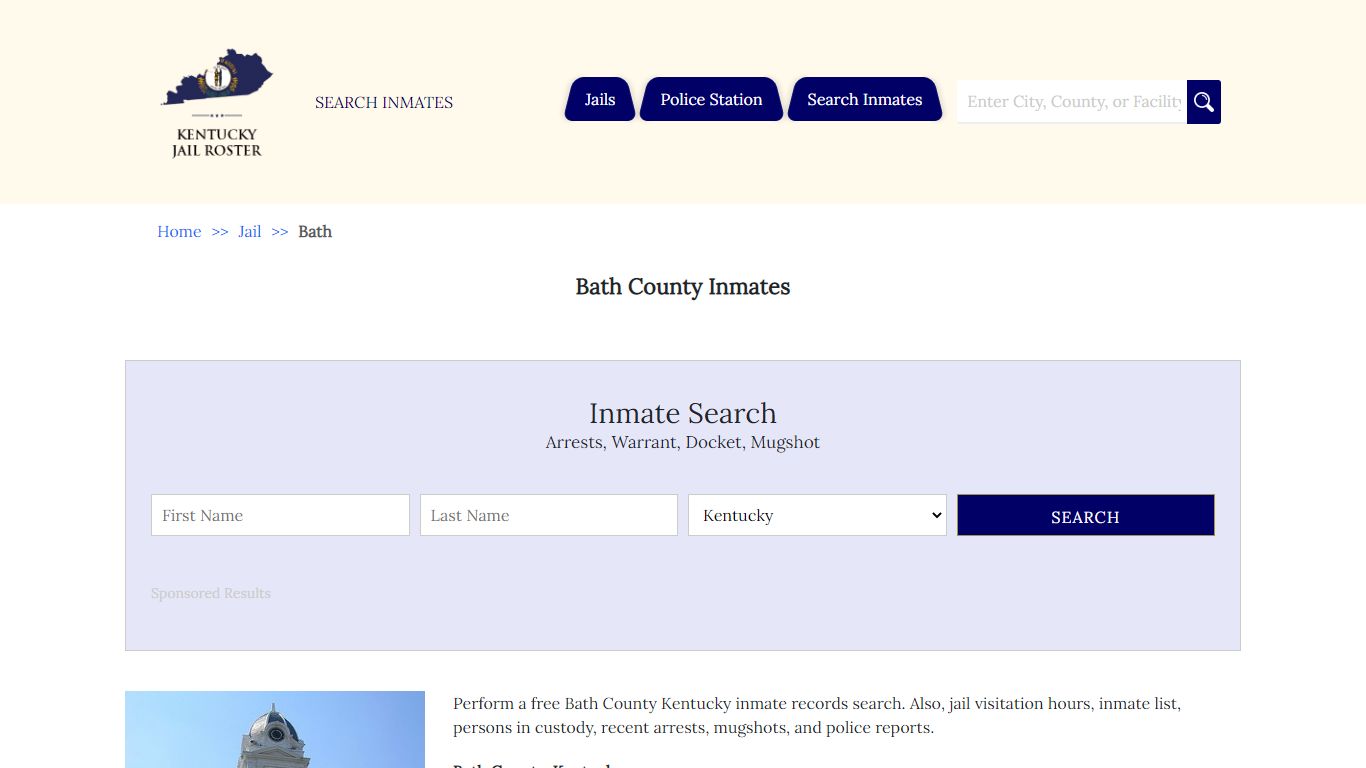
Task: Click the dark blue SEARCH button
Action: click(x=1086, y=515)
